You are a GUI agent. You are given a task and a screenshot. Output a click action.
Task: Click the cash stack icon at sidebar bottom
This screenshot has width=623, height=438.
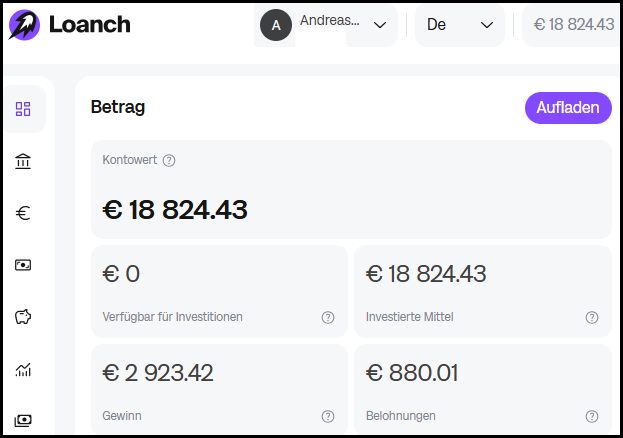point(23,421)
